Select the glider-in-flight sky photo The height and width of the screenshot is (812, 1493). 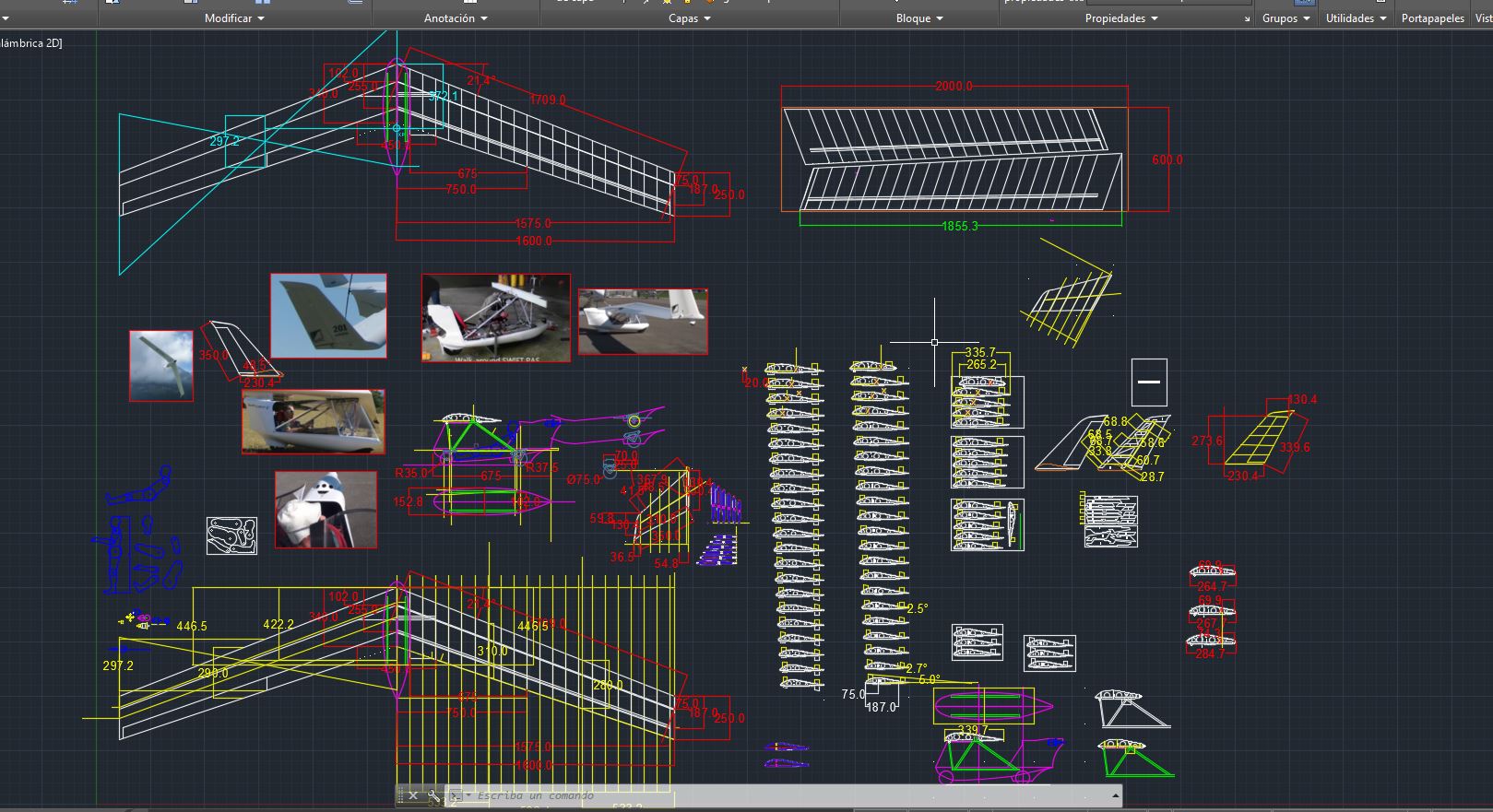click(x=161, y=366)
